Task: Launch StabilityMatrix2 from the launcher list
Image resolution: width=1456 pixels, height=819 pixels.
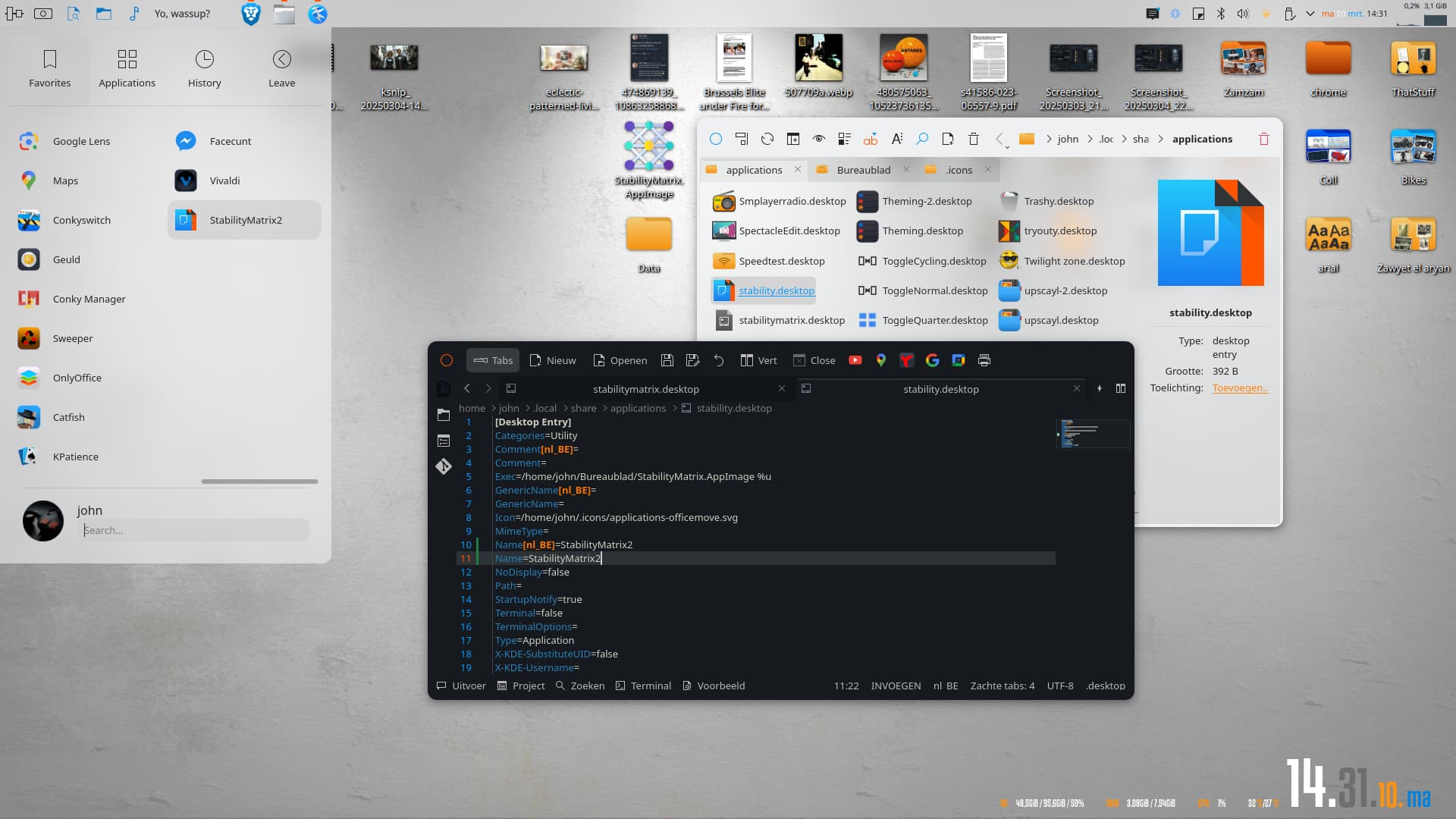Action: (x=244, y=220)
